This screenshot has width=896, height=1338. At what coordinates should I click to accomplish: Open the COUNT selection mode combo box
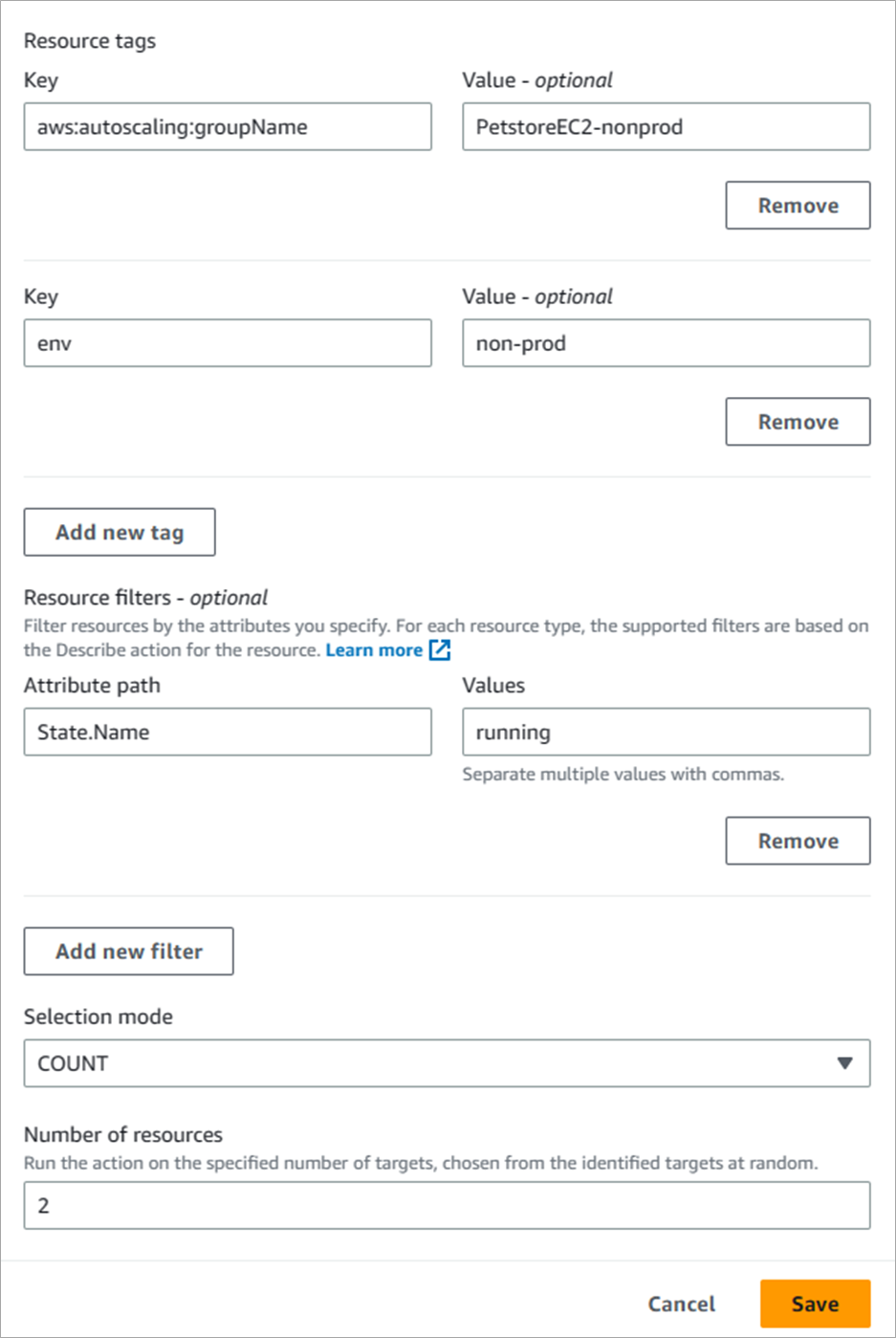coord(447,1064)
